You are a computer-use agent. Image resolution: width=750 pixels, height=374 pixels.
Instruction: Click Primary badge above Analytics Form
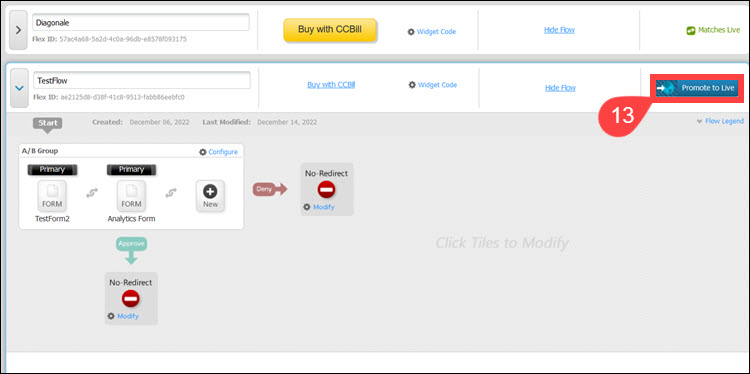132,169
